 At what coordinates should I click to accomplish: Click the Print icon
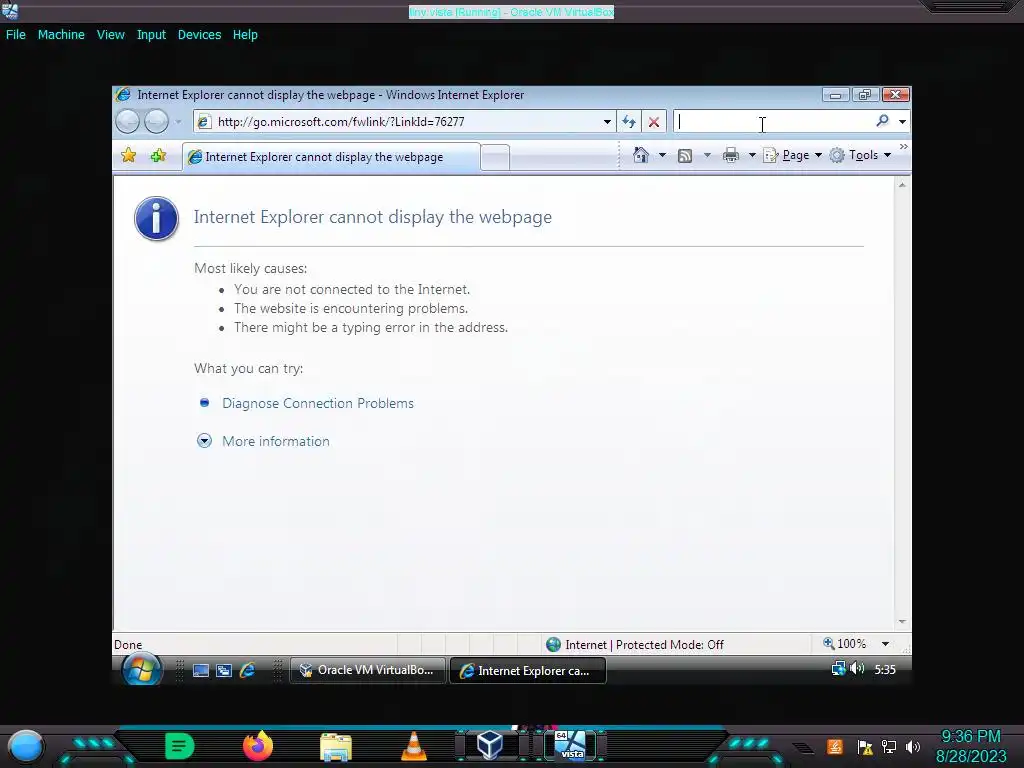coord(731,155)
